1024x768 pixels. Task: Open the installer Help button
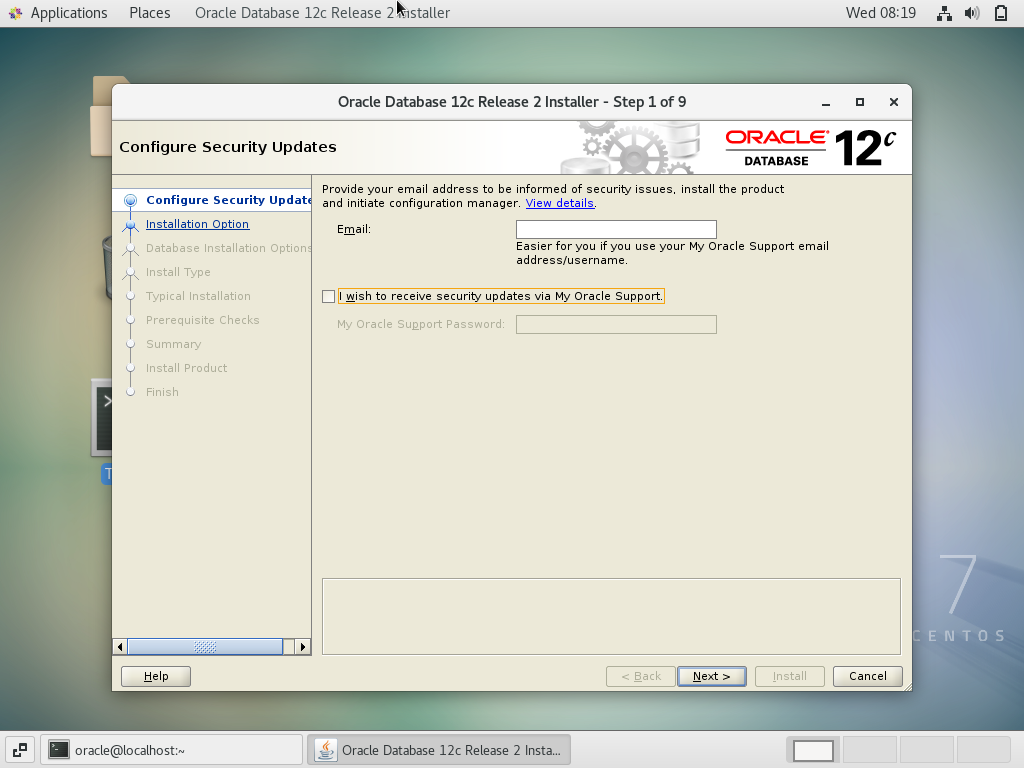(156, 676)
